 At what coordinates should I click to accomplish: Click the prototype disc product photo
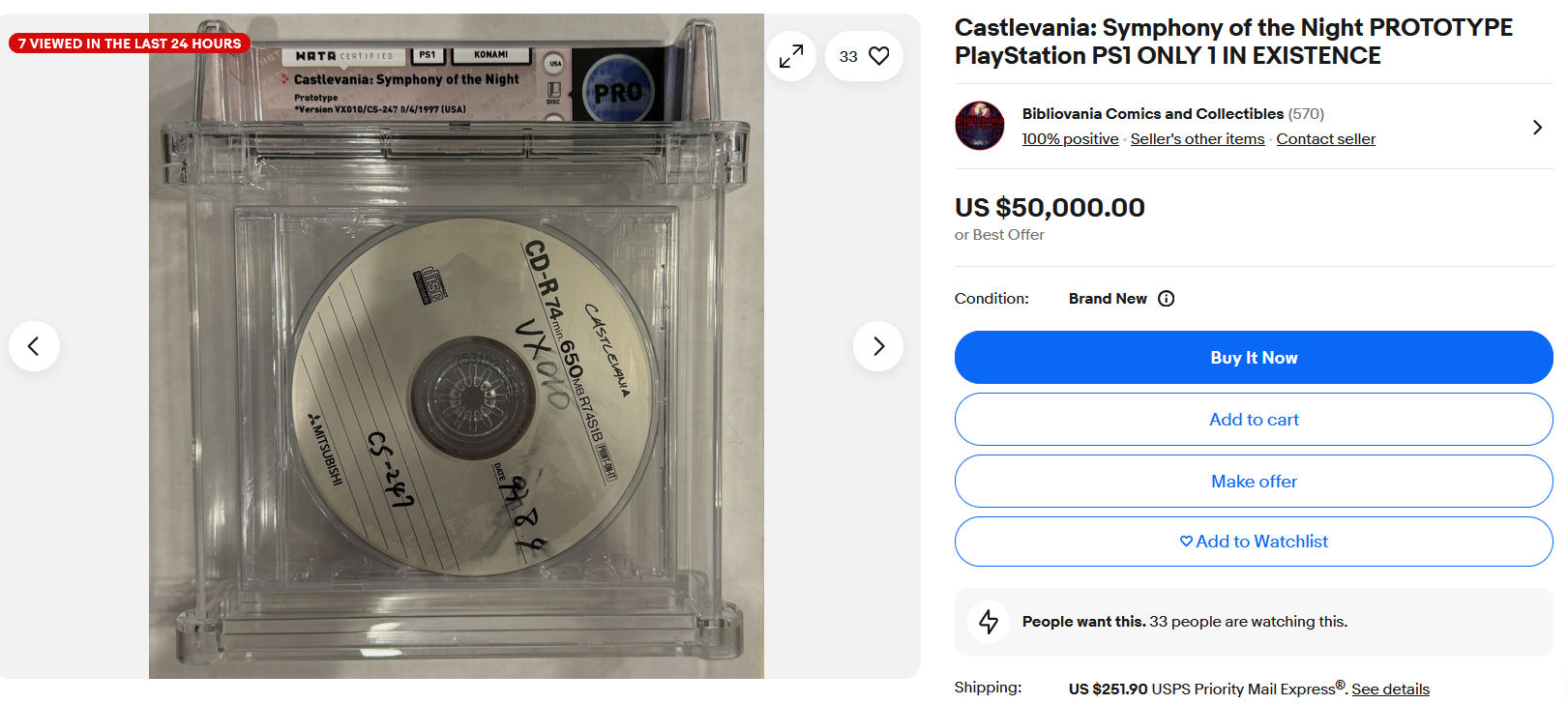[x=457, y=346]
